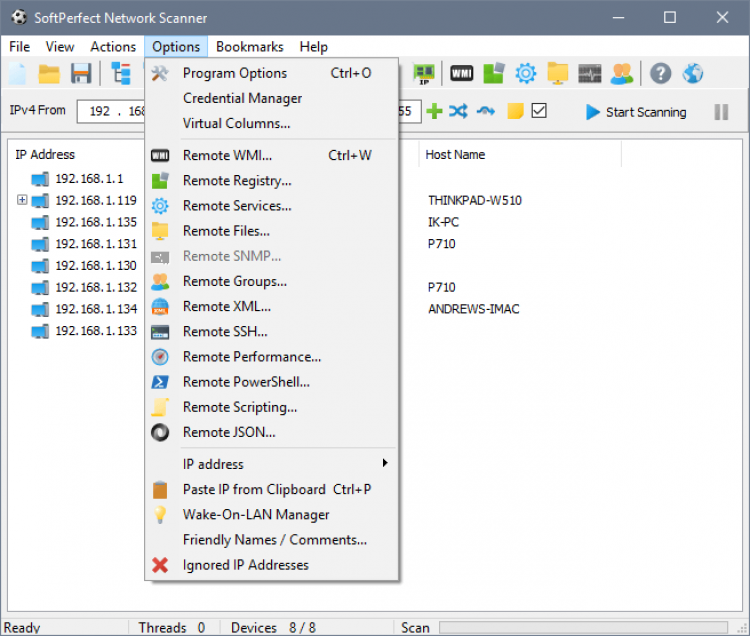The width and height of the screenshot is (750, 636).
Task: Click the green plus add range icon
Action: [434, 111]
